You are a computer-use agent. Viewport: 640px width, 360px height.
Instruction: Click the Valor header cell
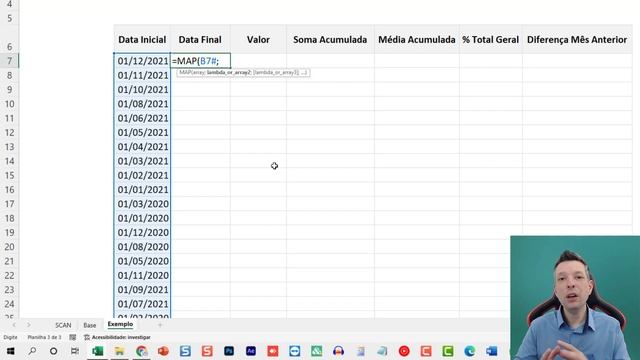tap(258, 40)
